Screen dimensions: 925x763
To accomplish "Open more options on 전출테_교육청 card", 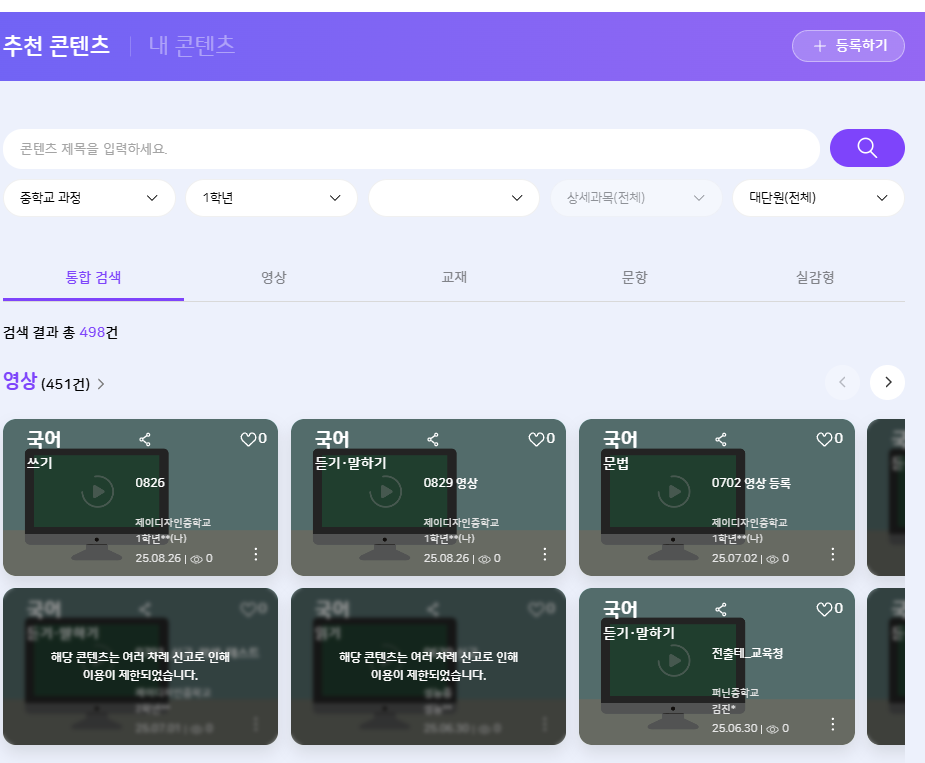I will click(x=832, y=724).
